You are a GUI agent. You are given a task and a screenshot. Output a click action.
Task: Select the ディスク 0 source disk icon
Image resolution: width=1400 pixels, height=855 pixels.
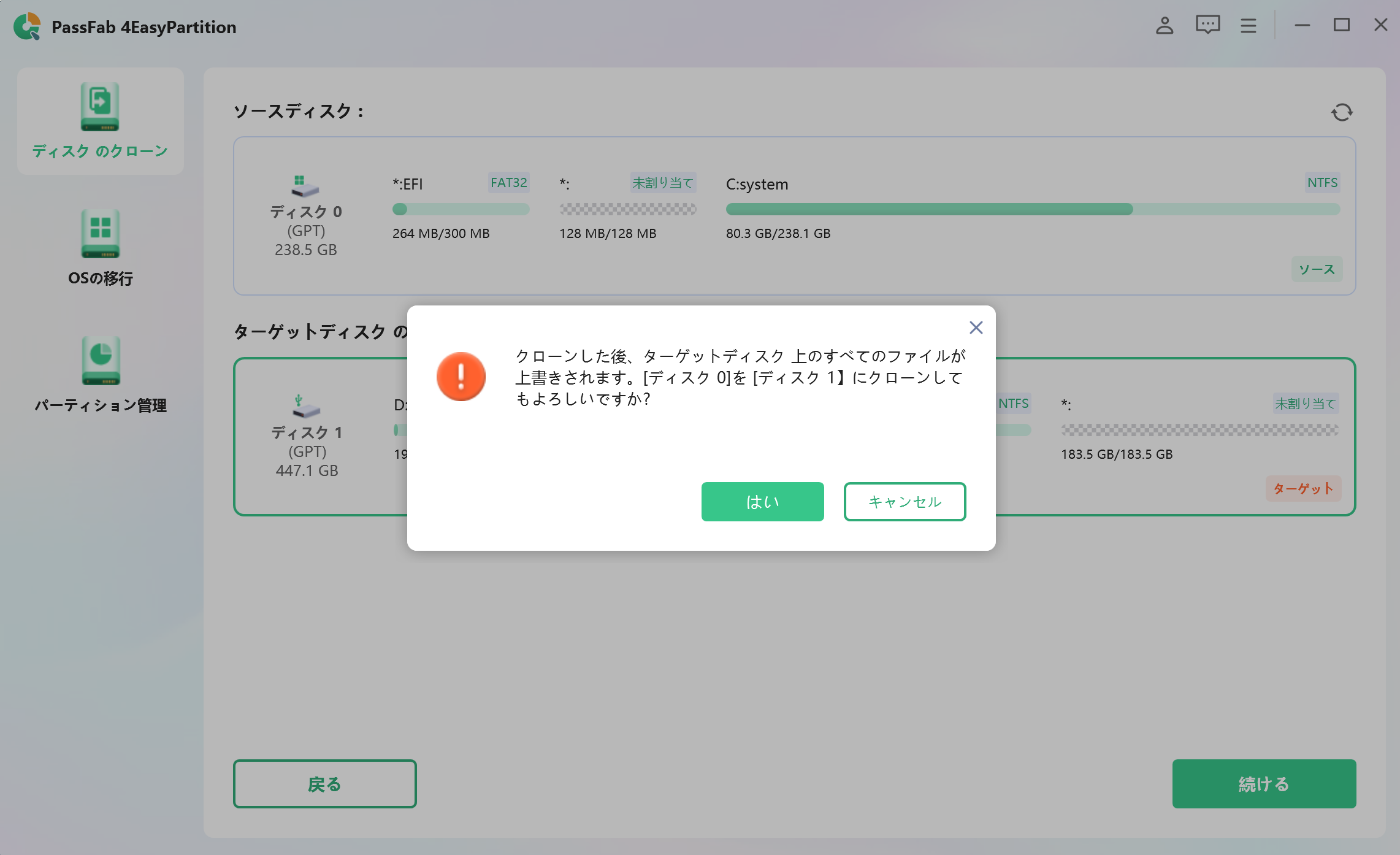pos(301,187)
